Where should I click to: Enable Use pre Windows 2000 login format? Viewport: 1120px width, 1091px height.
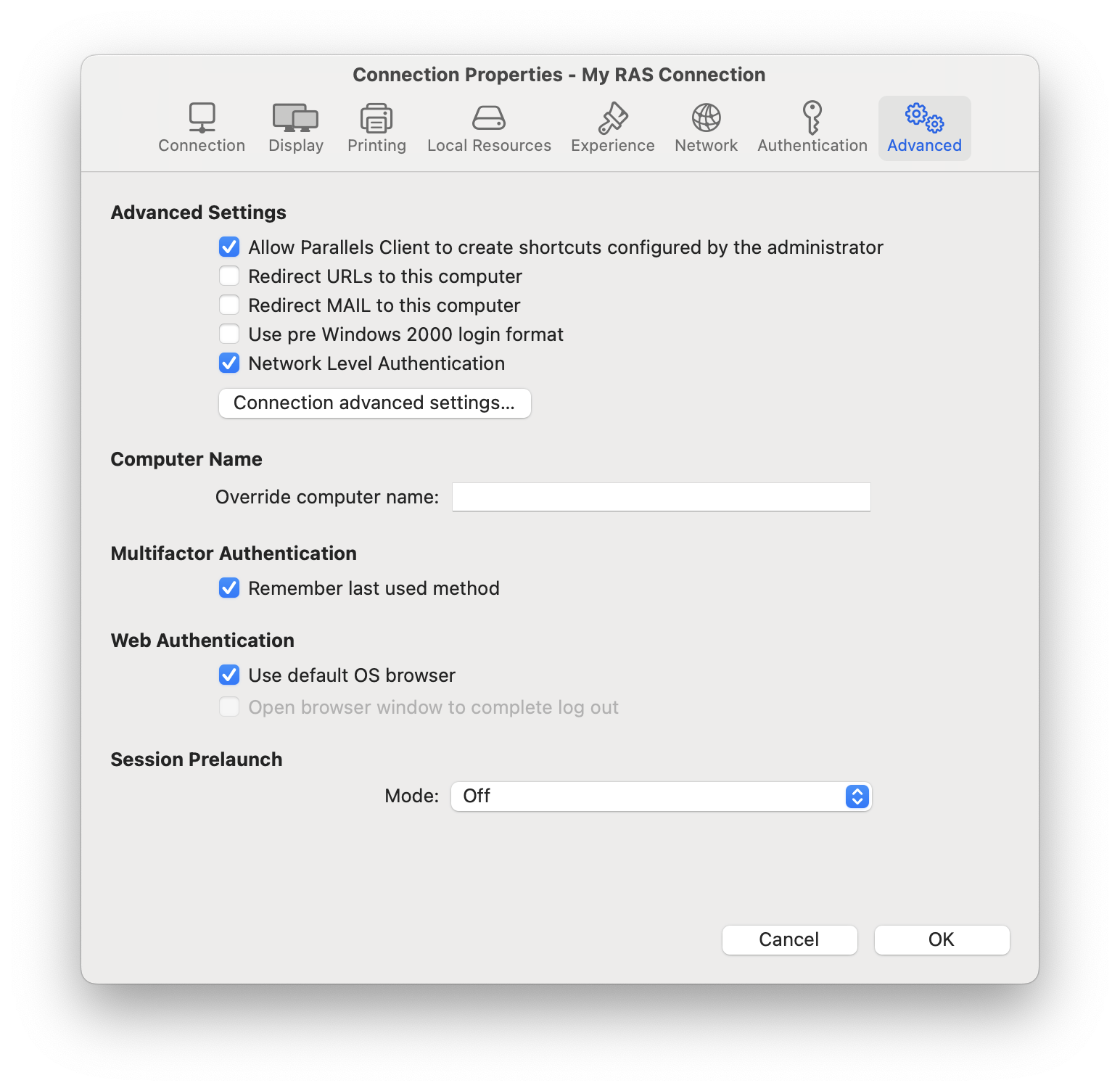(x=229, y=334)
